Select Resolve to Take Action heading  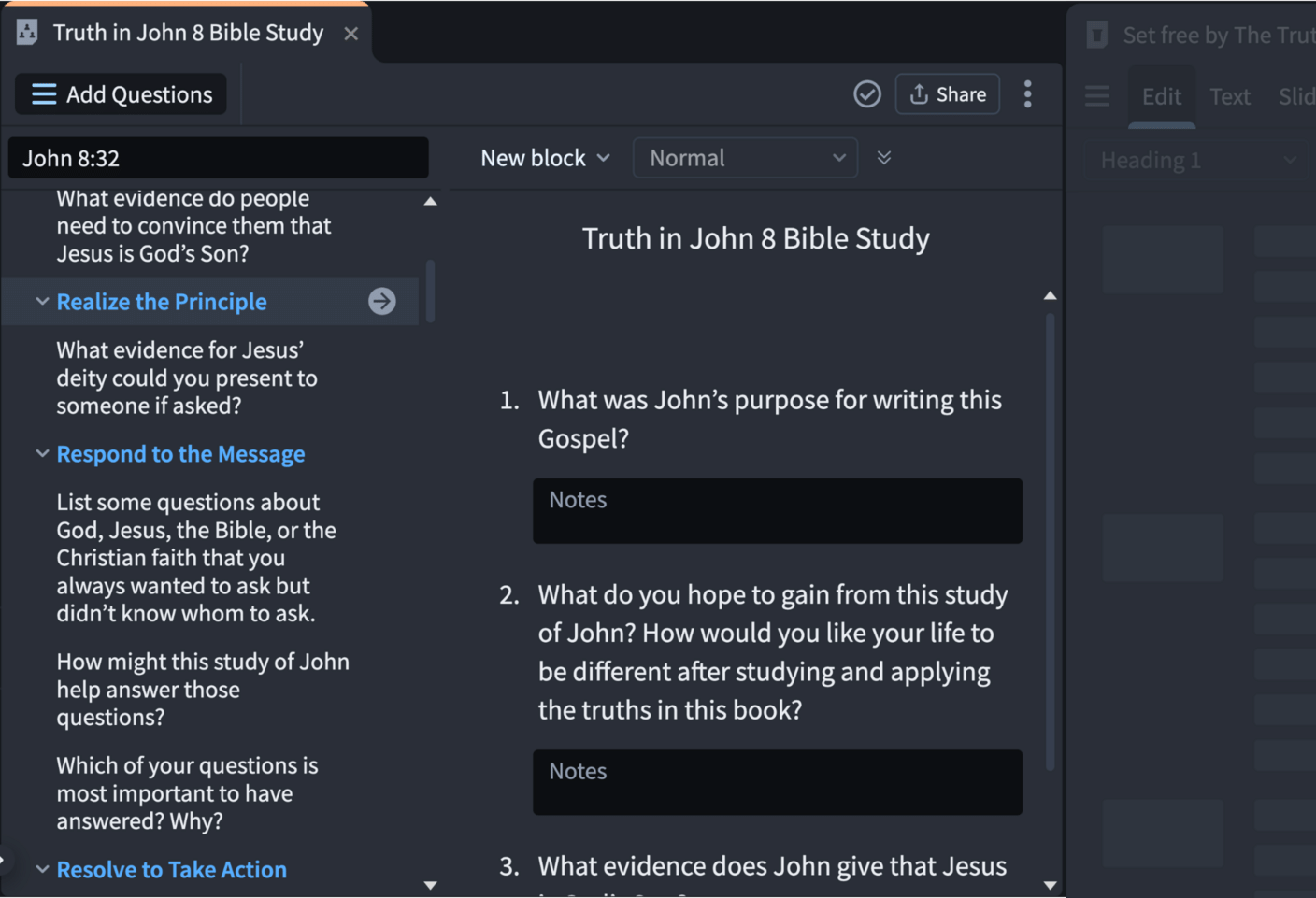tap(171, 870)
